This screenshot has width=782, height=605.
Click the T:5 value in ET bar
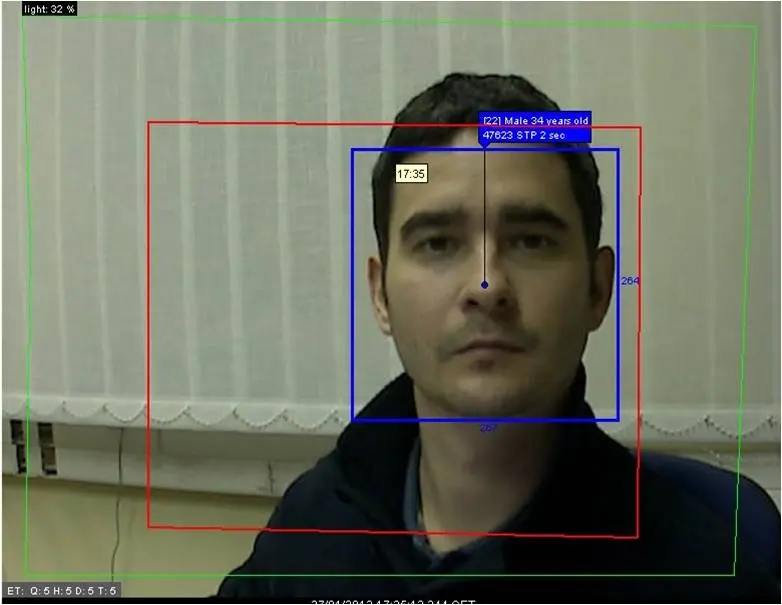(x=107, y=591)
